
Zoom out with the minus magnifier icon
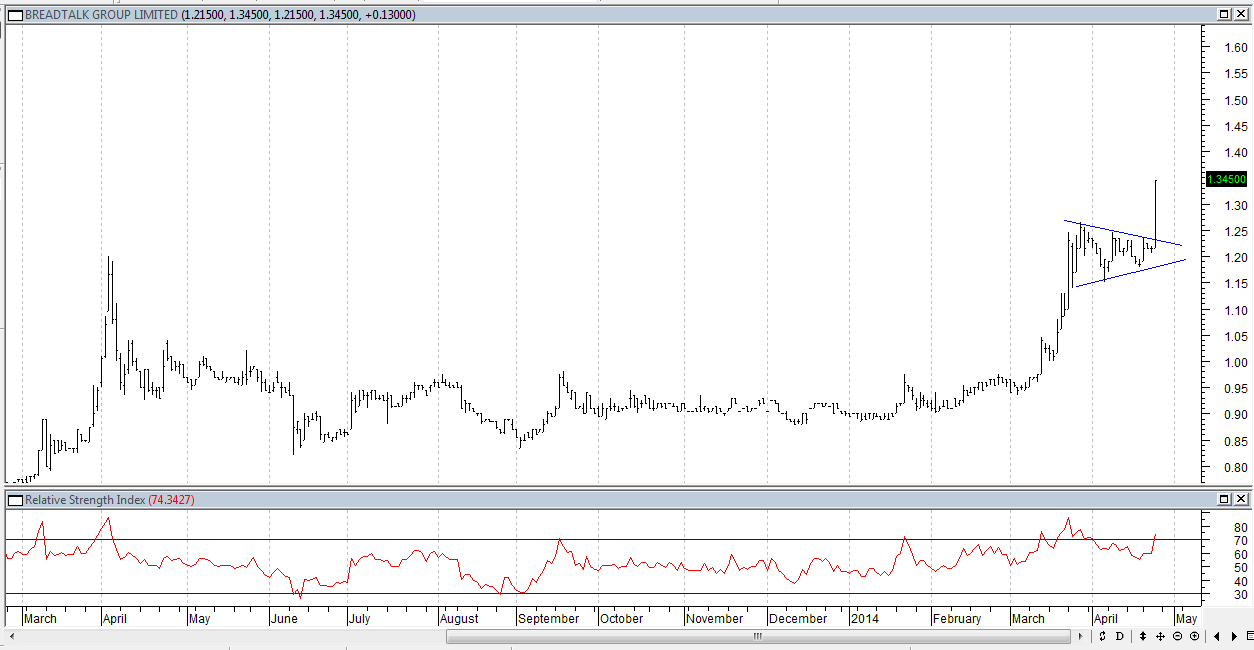pos(1178,636)
